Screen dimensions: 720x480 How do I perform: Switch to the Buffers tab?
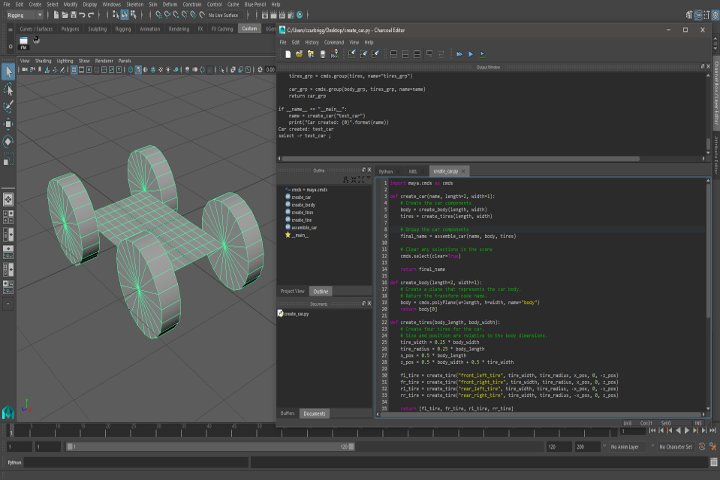pos(287,413)
